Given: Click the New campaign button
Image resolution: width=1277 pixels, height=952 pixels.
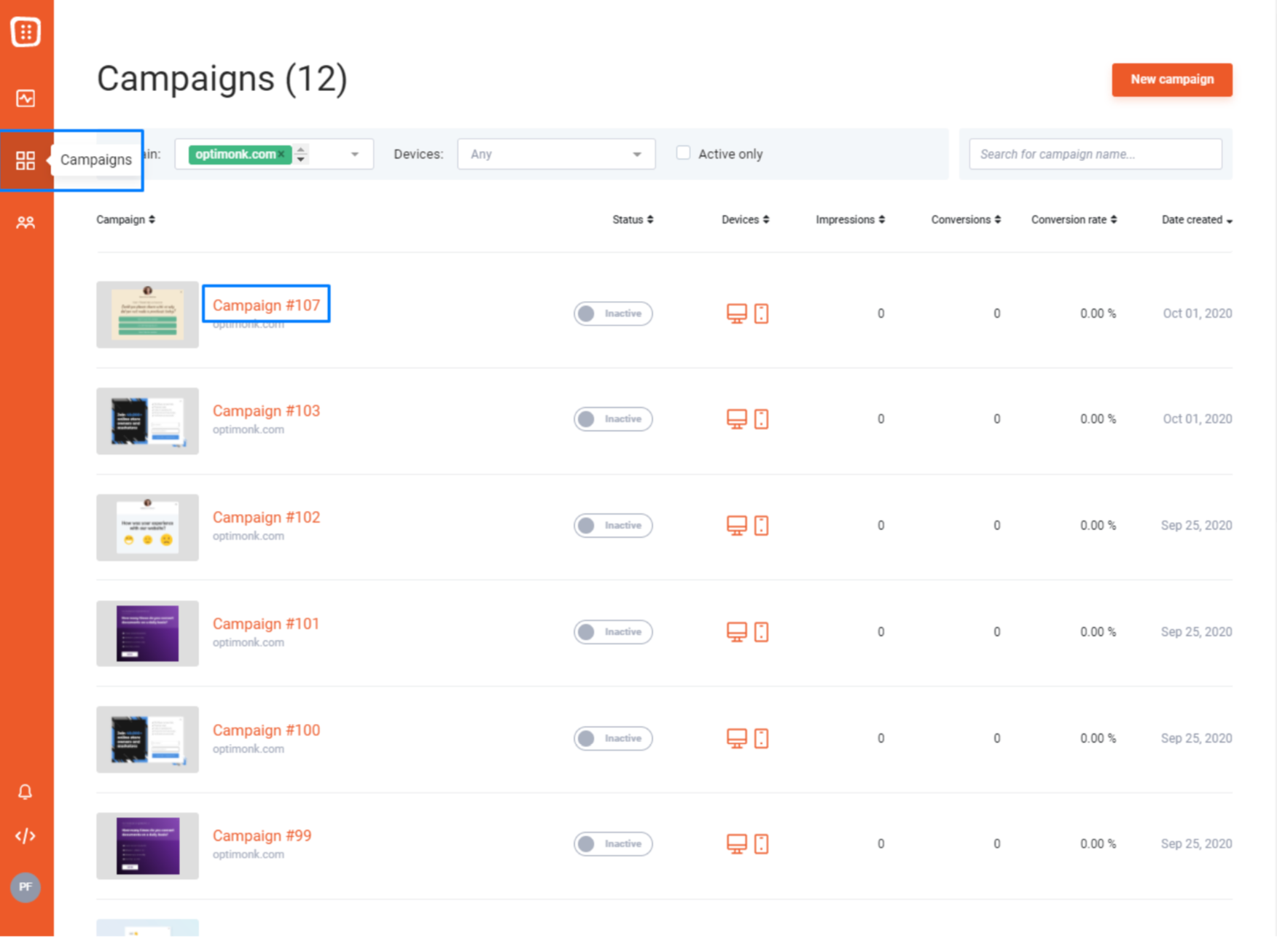Looking at the screenshot, I should tap(1171, 79).
